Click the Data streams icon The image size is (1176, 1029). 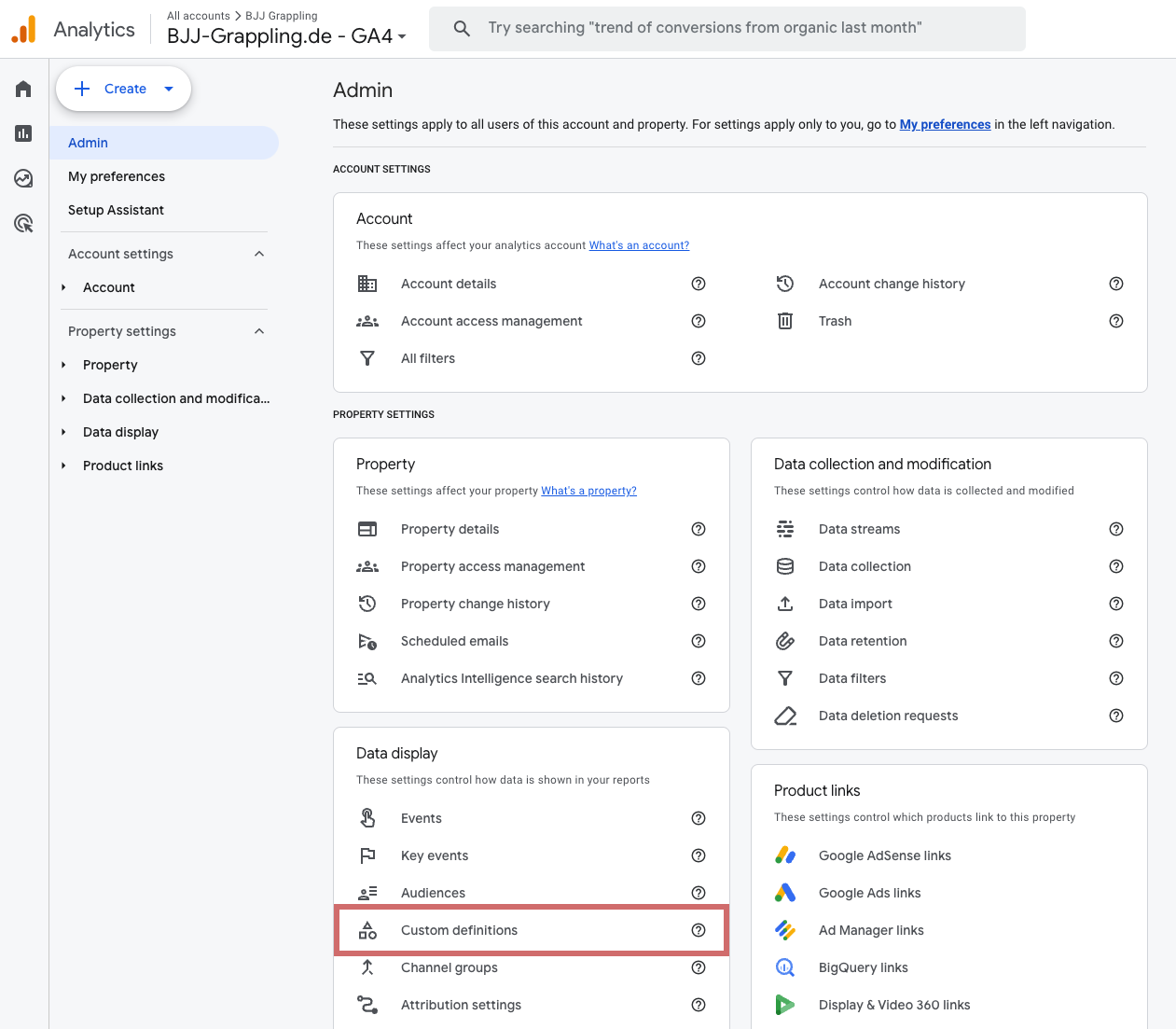click(x=785, y=529)
